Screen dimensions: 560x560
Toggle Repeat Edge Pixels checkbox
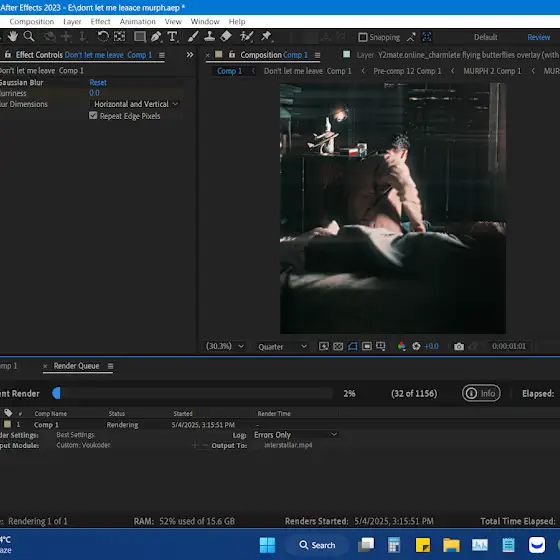[x=93, y=116]
